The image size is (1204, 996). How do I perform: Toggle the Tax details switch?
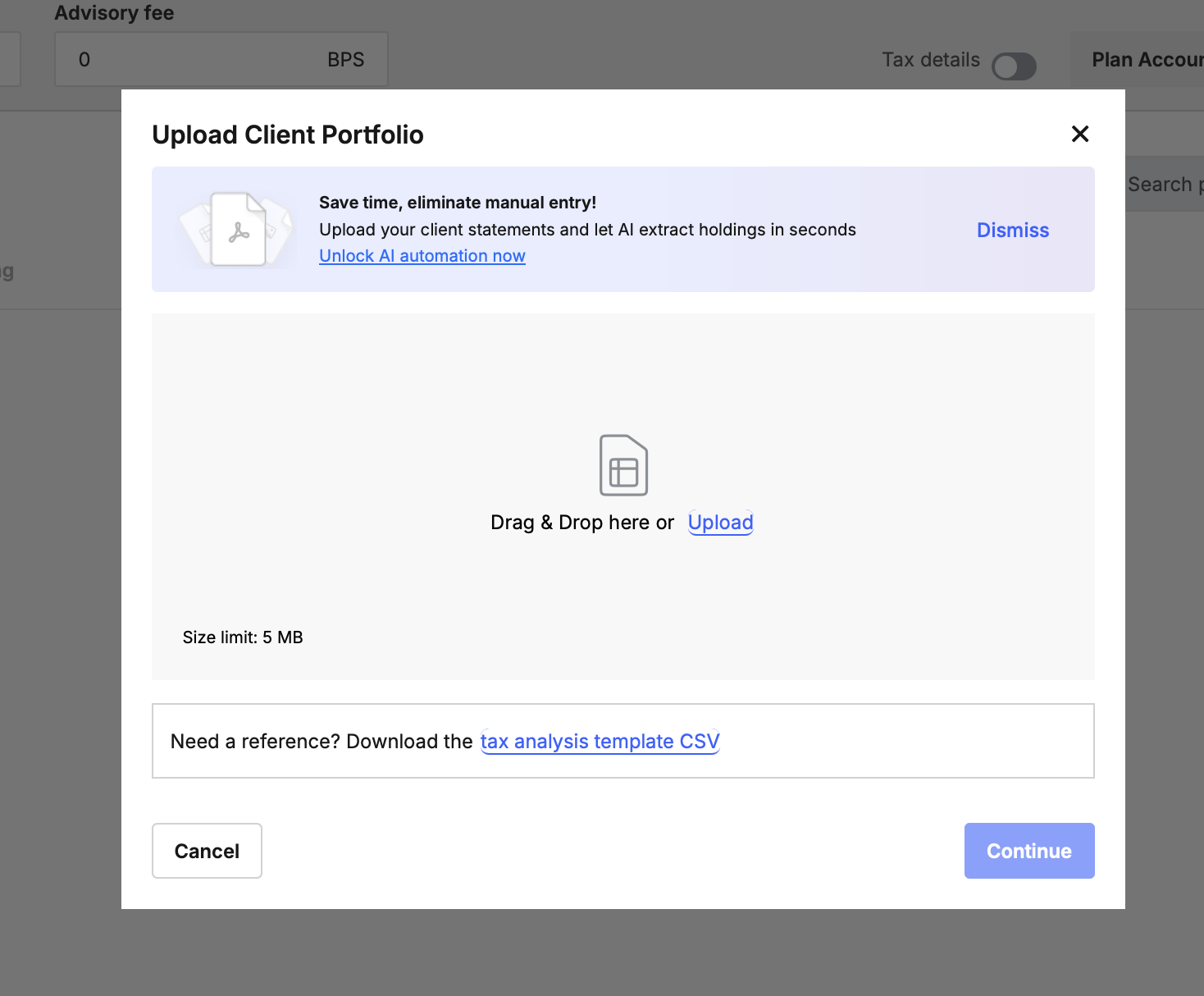click(x=1014, y=66)
